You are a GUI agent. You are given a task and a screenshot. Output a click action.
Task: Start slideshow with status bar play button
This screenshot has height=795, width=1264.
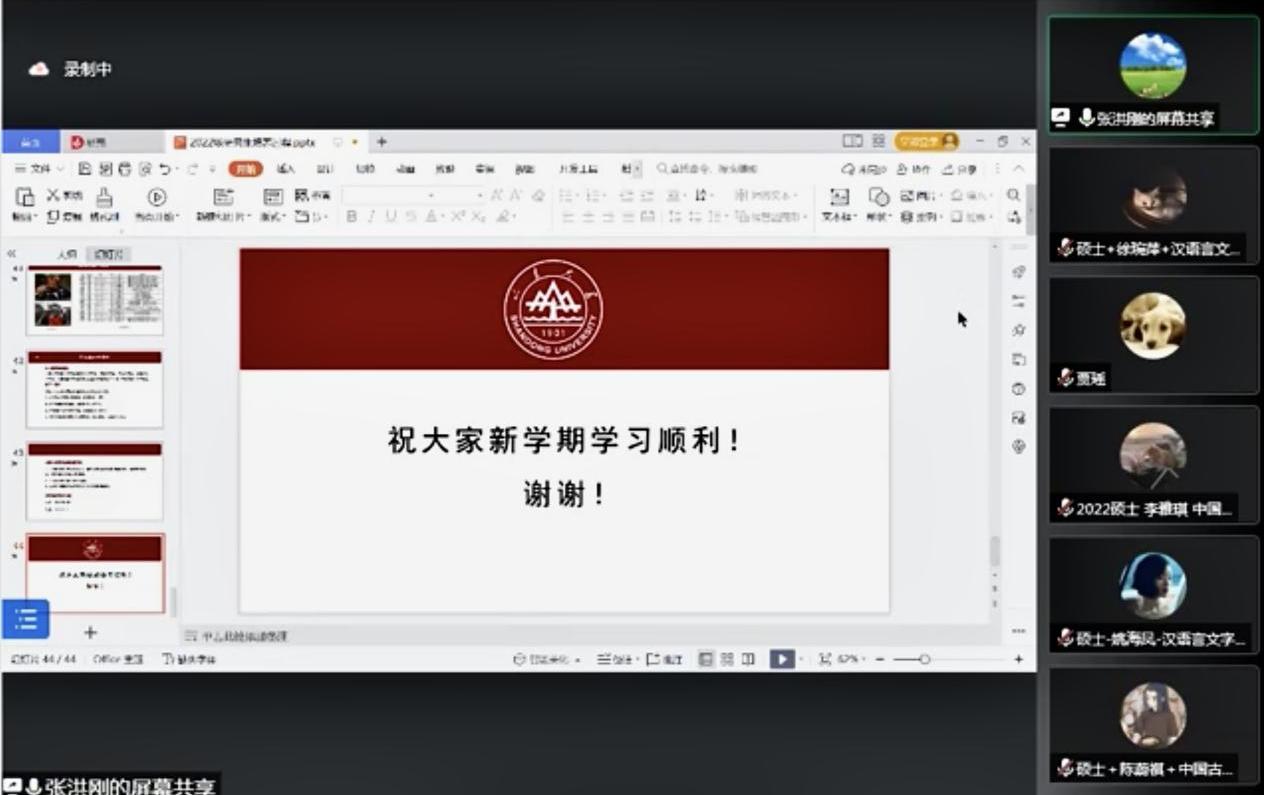(x=782, y=659)
